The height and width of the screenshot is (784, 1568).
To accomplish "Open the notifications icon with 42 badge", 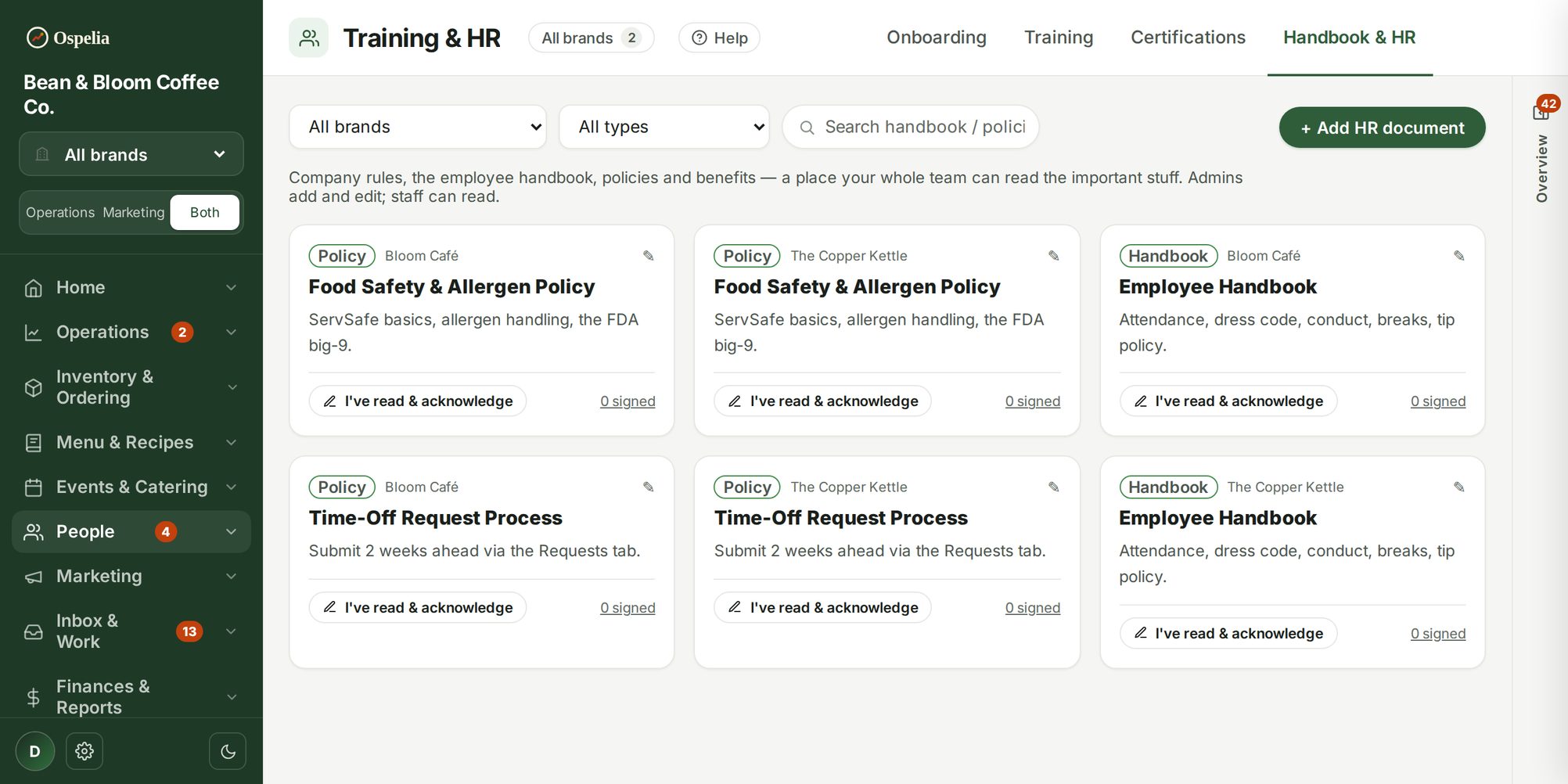I will (1542, 110).
